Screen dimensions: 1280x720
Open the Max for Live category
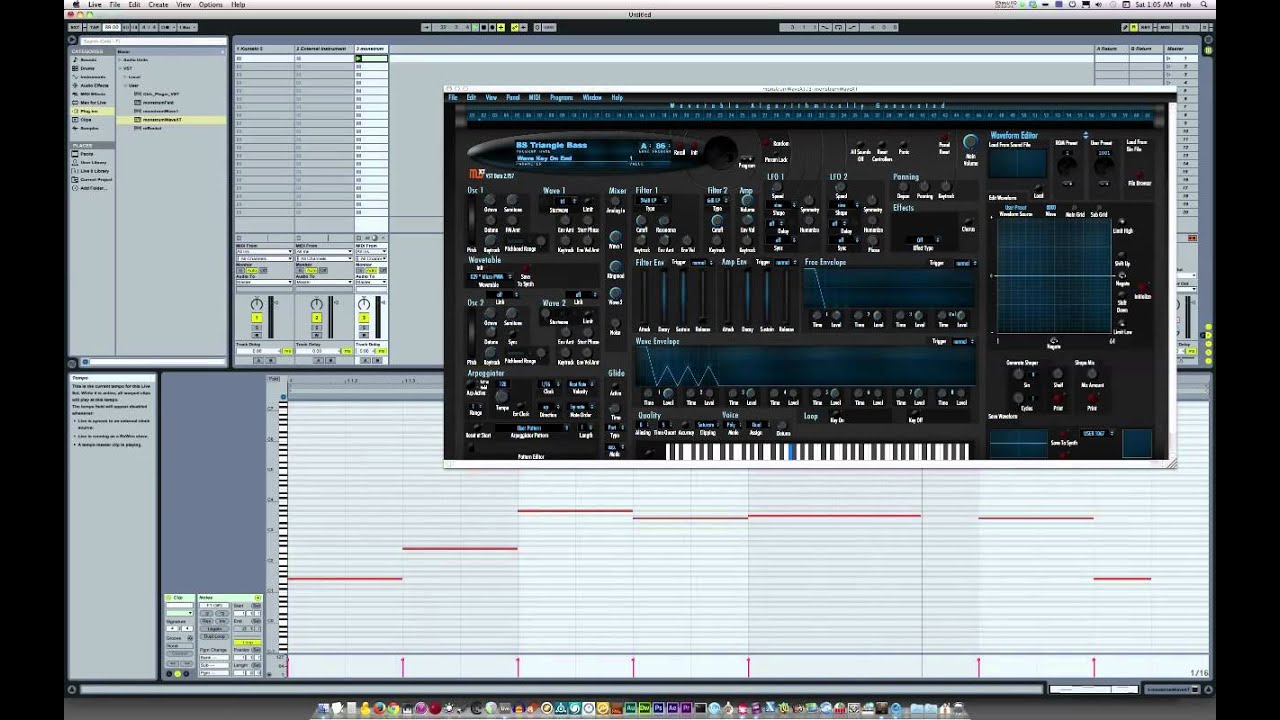tap(93, 102)
